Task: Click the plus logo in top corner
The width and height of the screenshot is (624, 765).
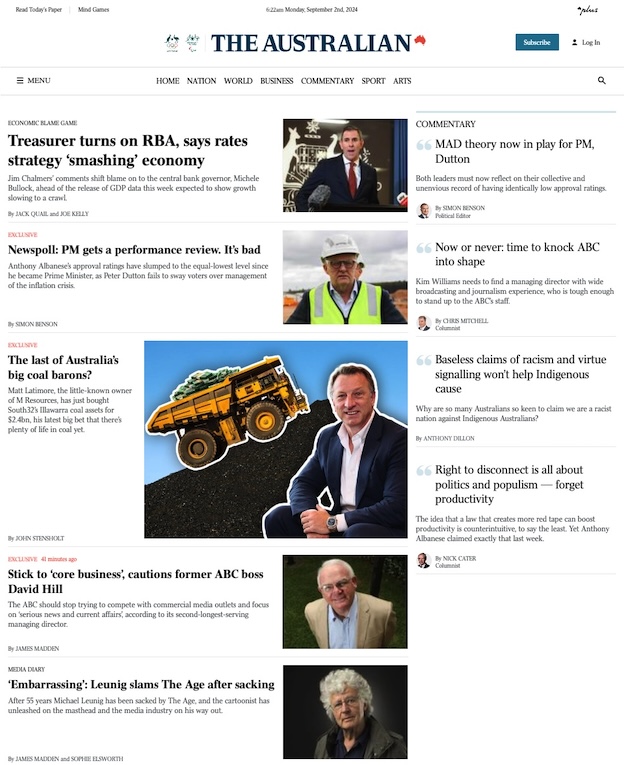Action: point(587,10)
